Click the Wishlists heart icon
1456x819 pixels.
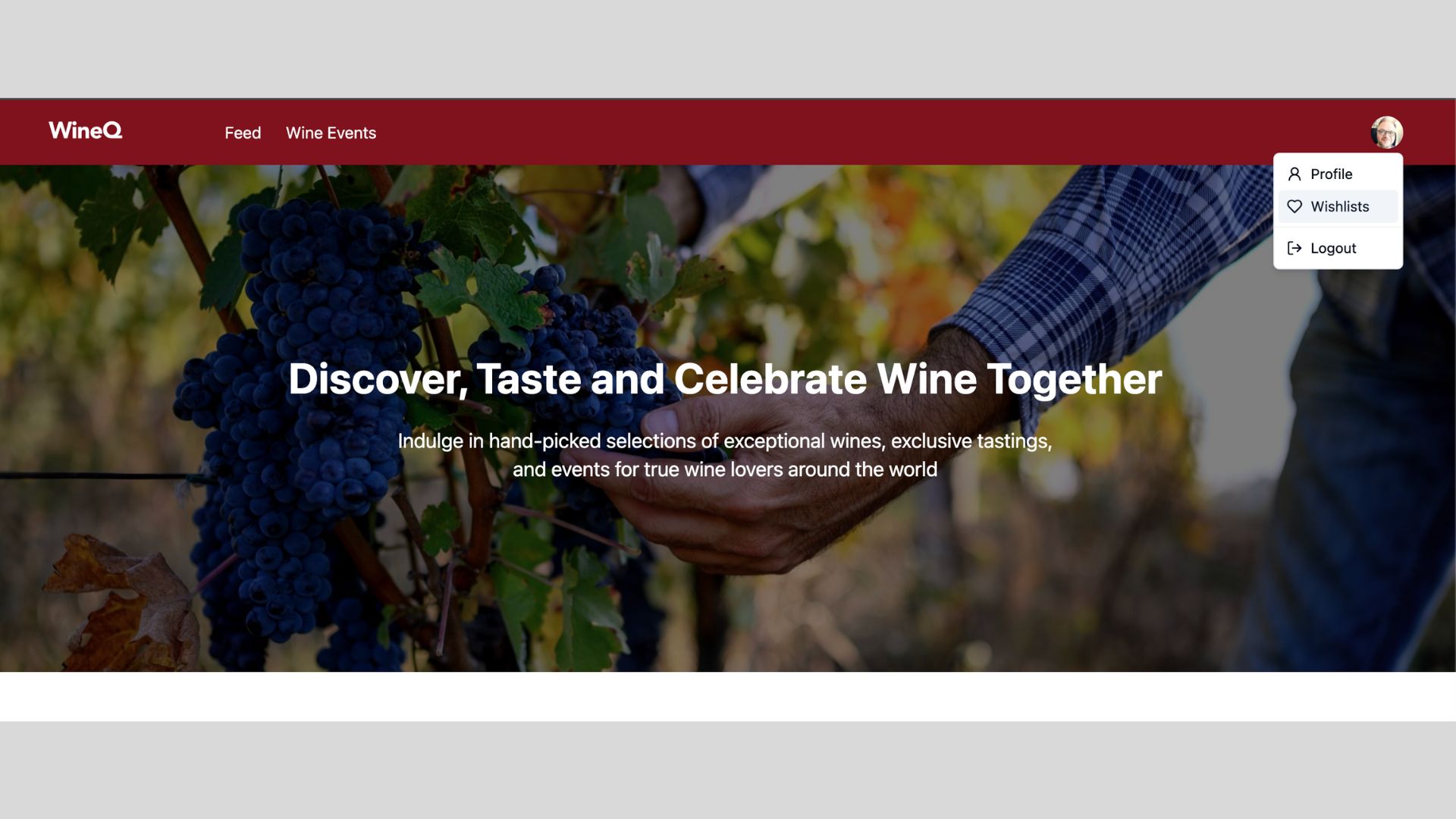point(1294,206)
